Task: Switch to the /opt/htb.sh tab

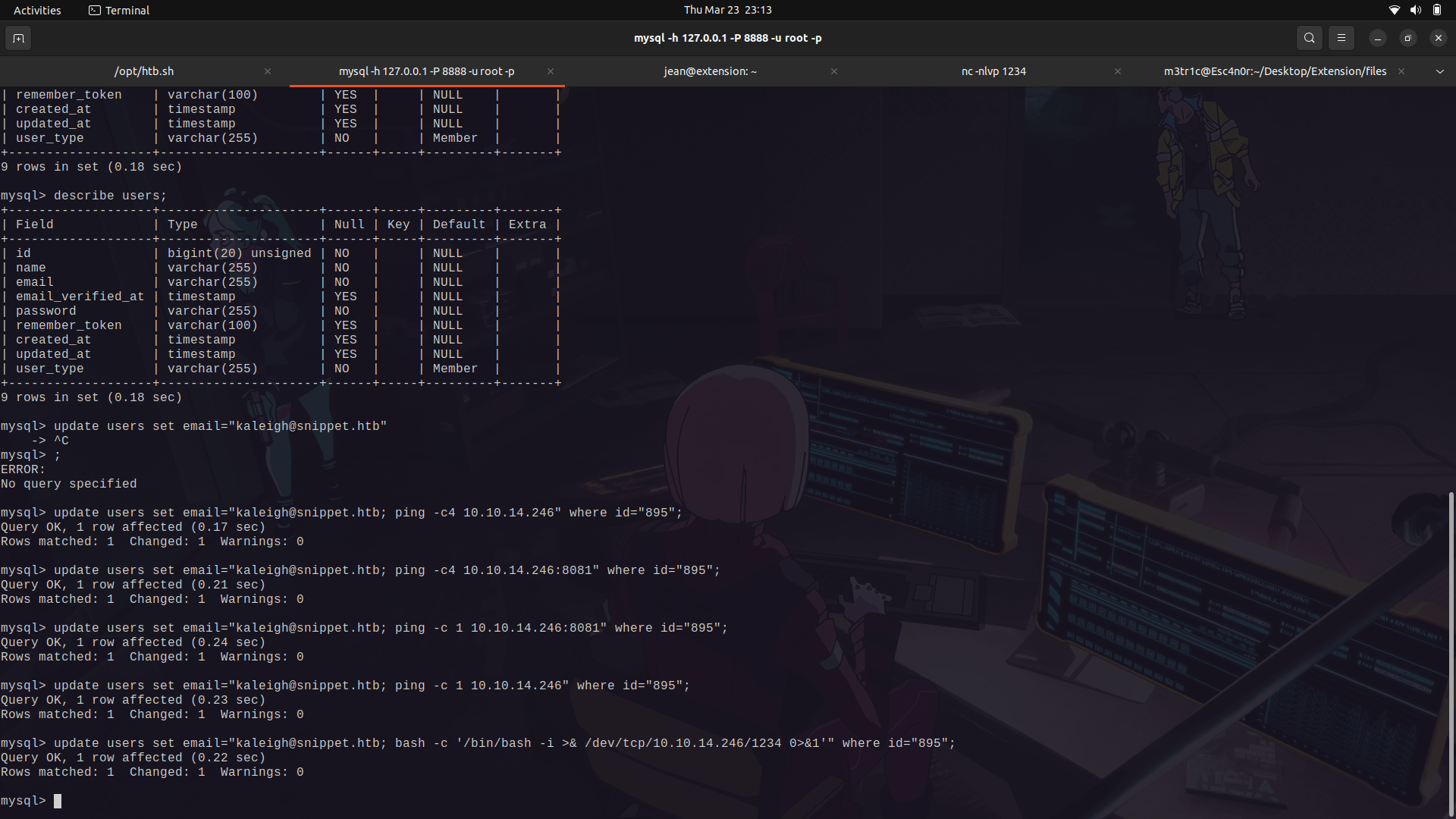Action: tap(143, 71)
